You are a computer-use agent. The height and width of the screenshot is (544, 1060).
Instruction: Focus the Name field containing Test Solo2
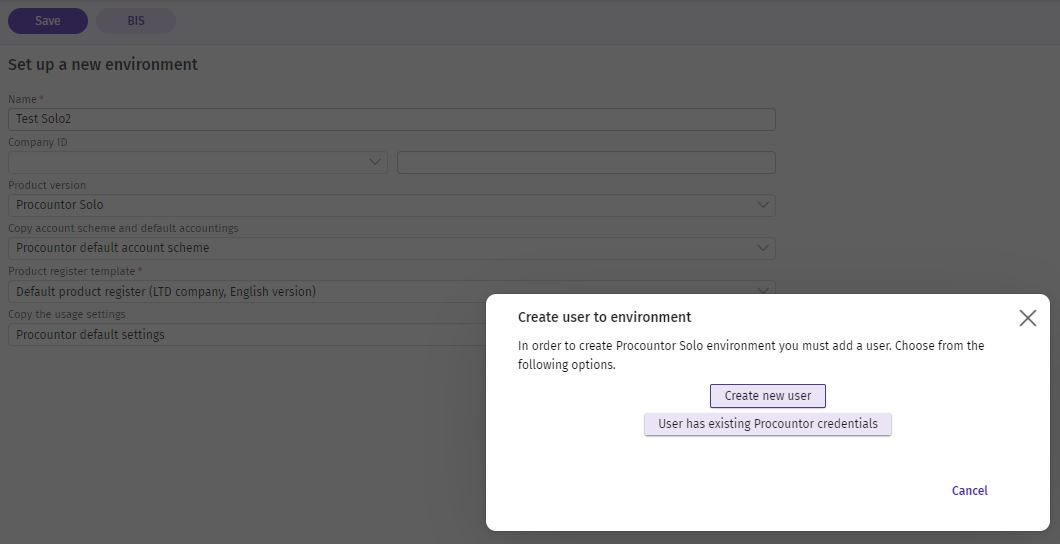(x=391, y=120)
